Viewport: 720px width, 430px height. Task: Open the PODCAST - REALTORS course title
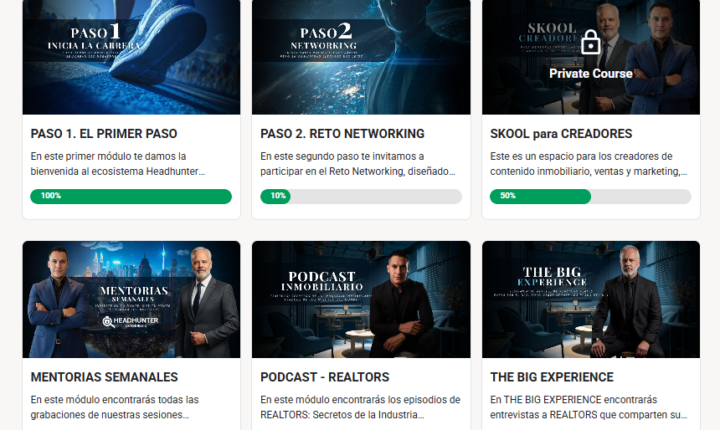[325, 377]
